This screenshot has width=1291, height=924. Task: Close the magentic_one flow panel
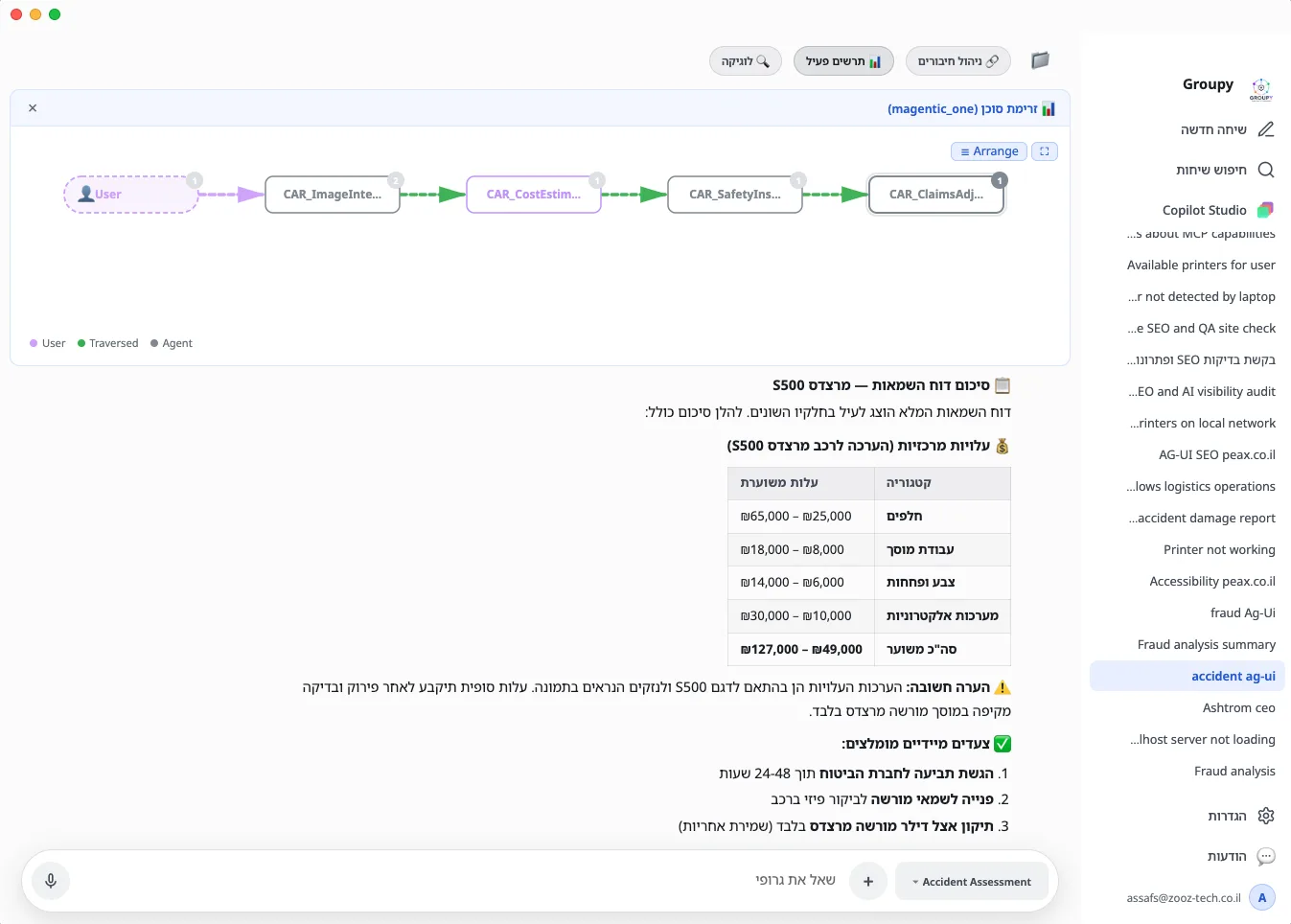click(x=33, y=108)
